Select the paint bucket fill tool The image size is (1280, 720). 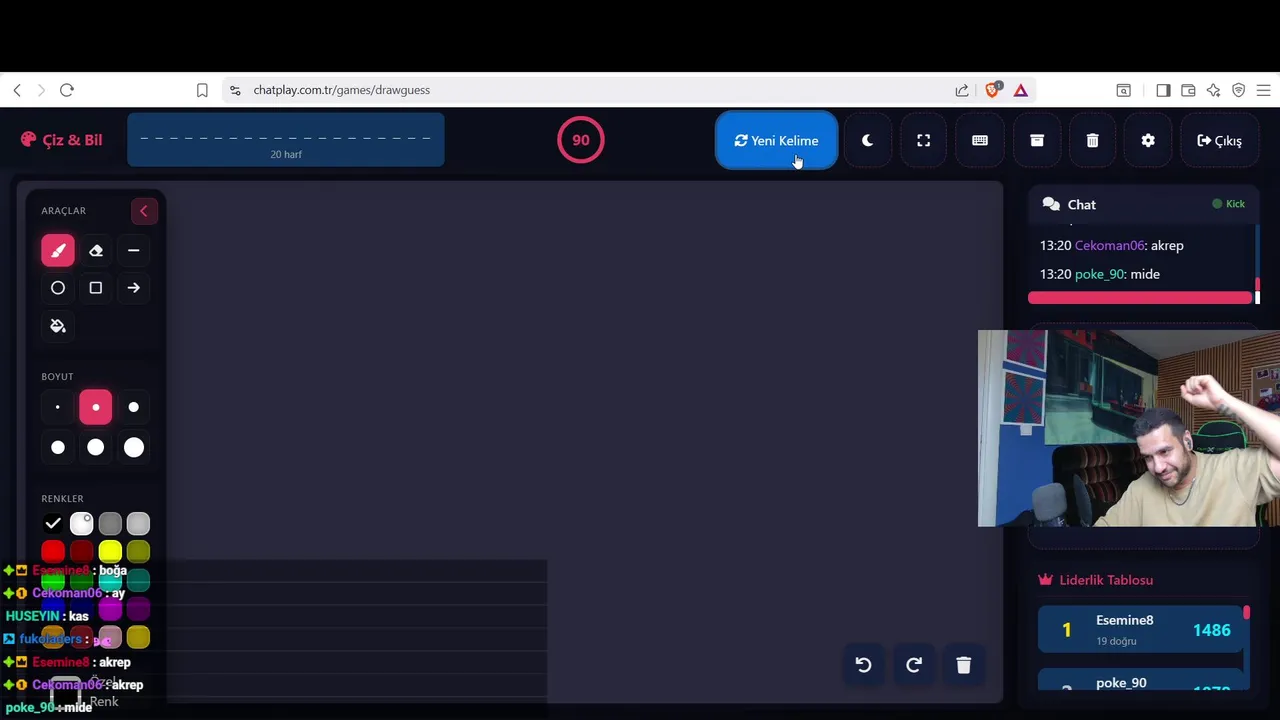[58, 326]
